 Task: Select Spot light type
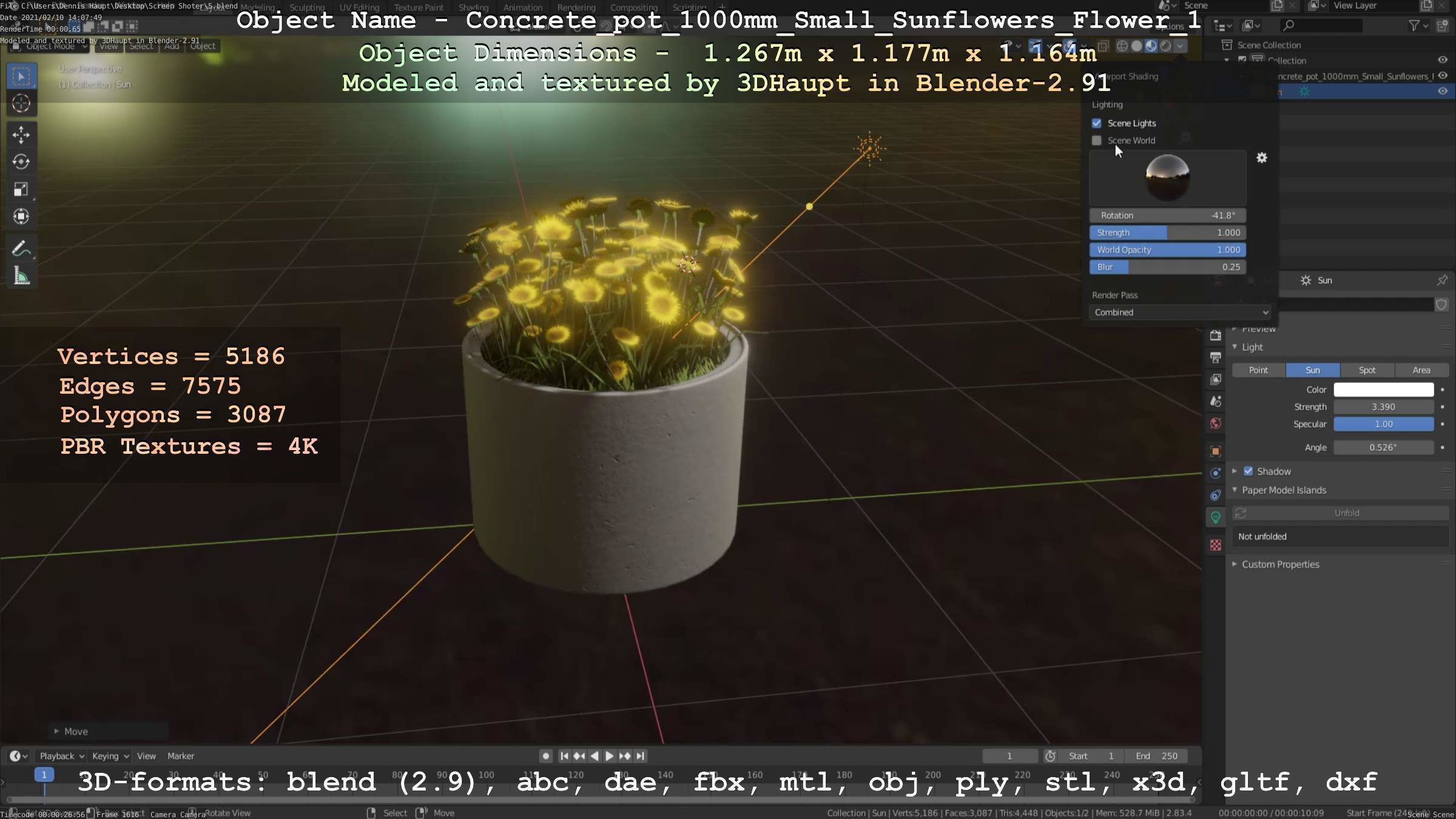pyautogui.click(x=1367, y=370)
